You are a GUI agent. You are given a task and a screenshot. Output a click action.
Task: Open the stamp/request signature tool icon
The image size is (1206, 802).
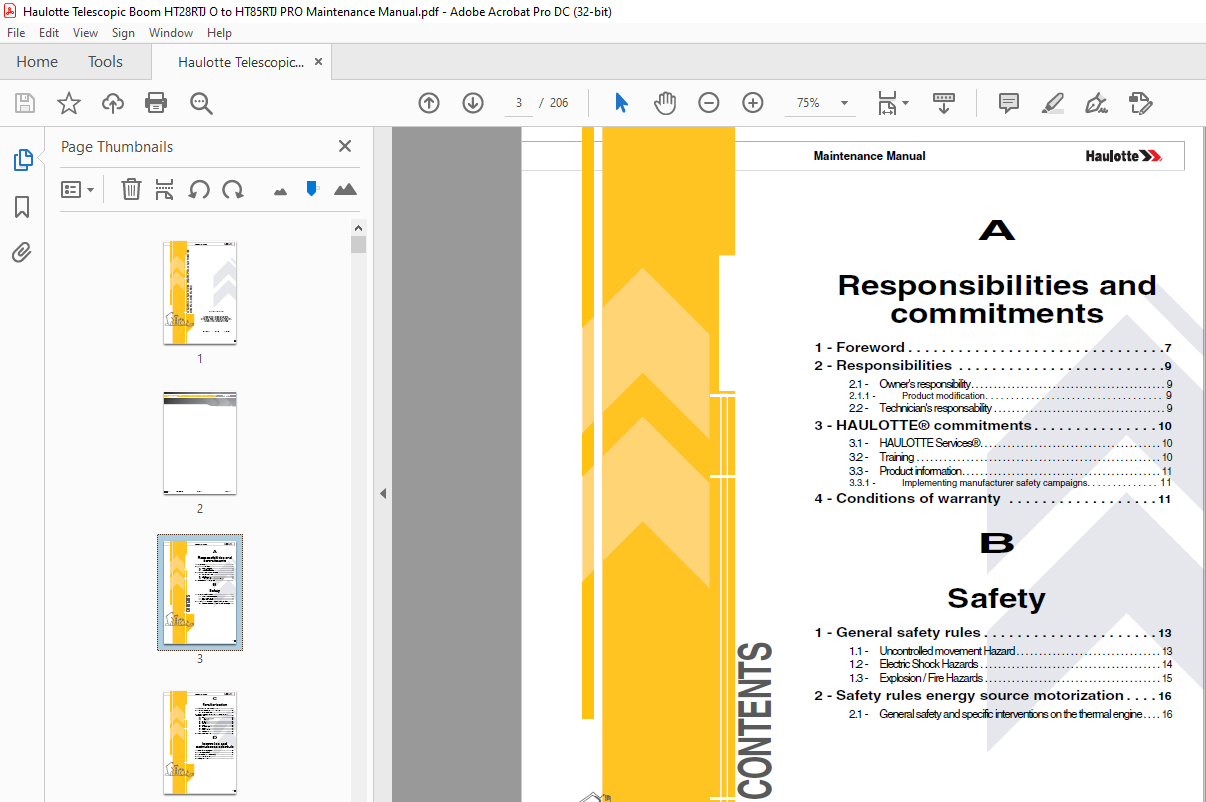[x=1141, y=103]
